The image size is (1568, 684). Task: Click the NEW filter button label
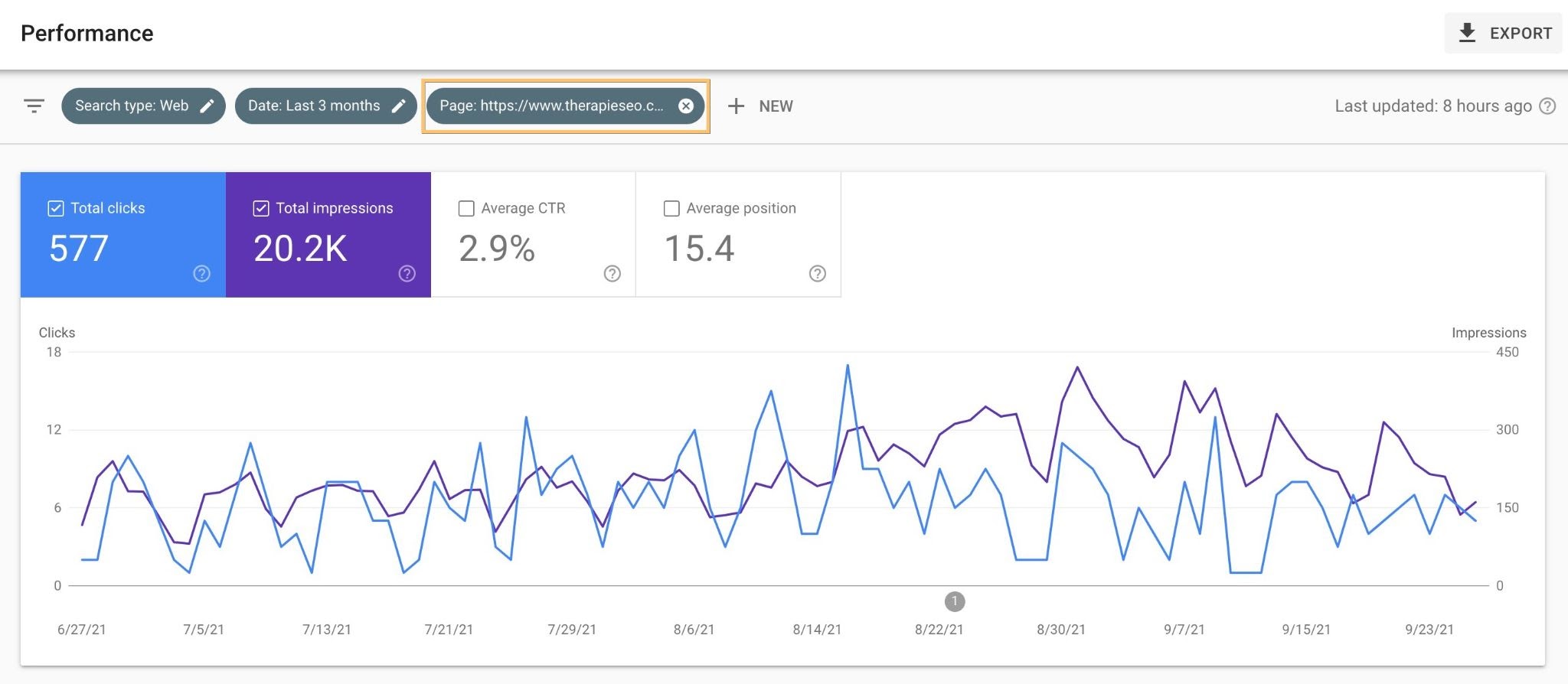tap(776, 106)
